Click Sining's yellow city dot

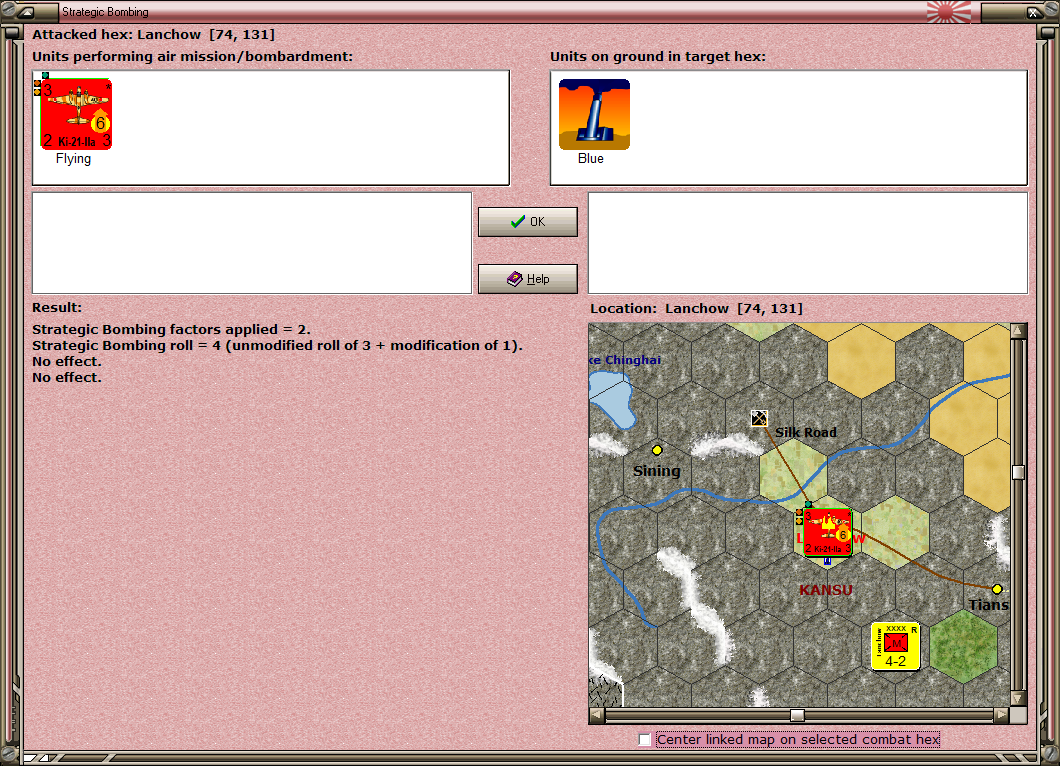point(658,448)
